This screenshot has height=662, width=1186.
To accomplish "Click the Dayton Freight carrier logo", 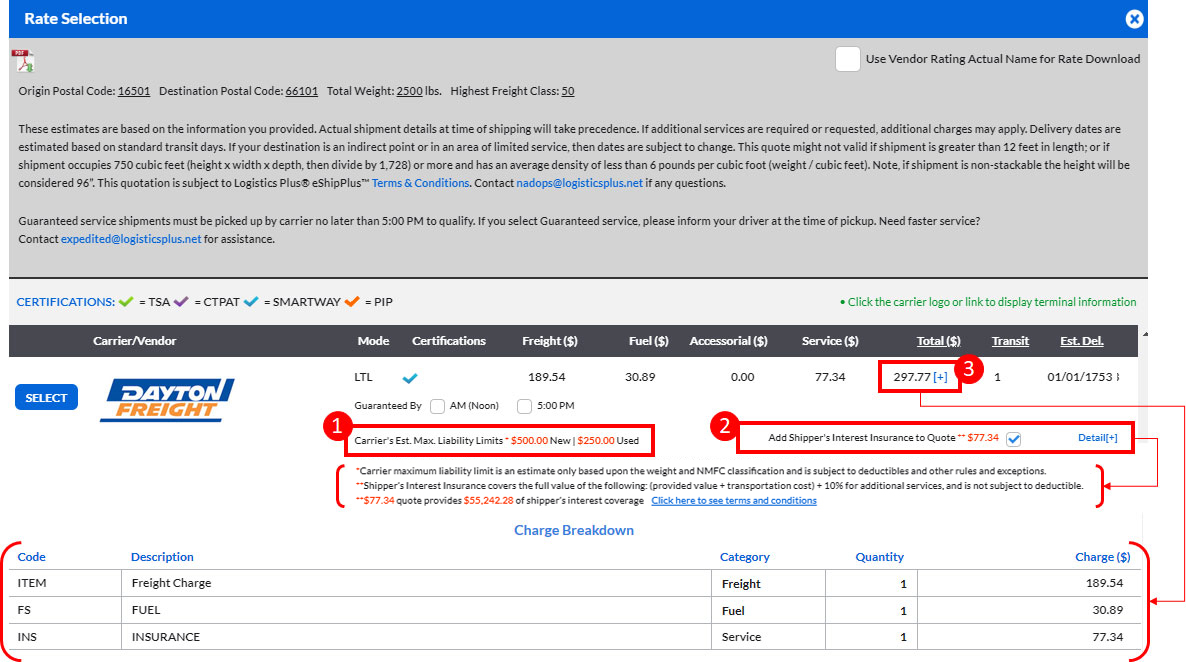I will [167, 399].
